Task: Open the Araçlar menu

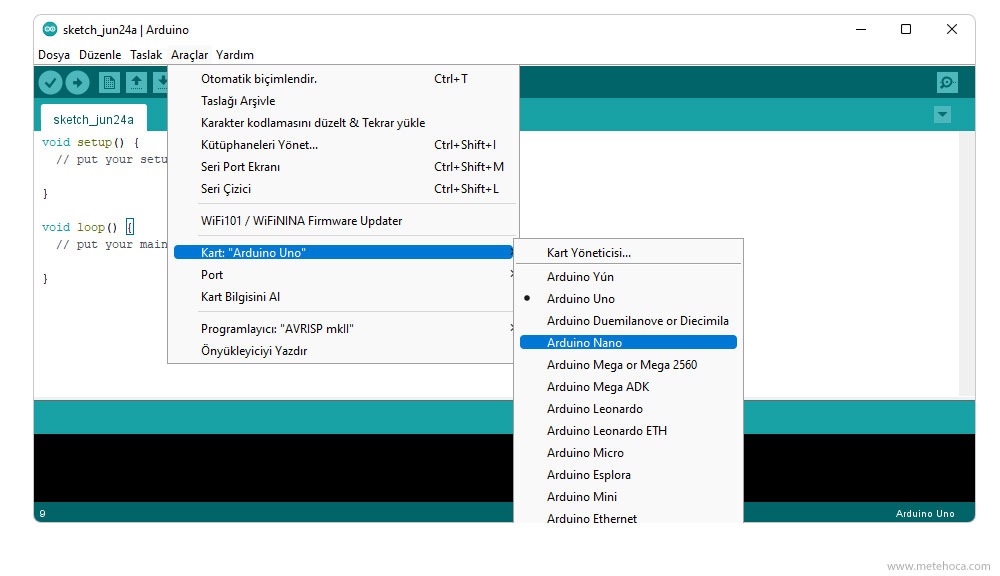Action: tap(189, 55)
